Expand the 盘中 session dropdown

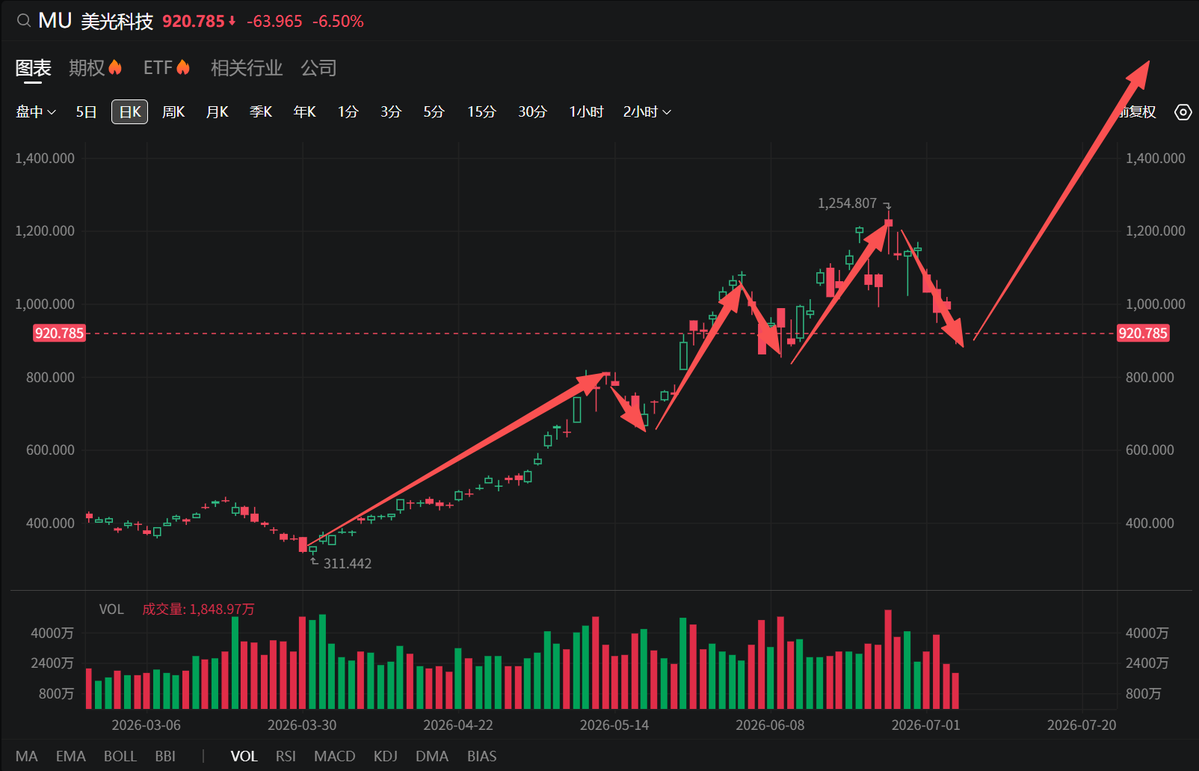[36, 112]
